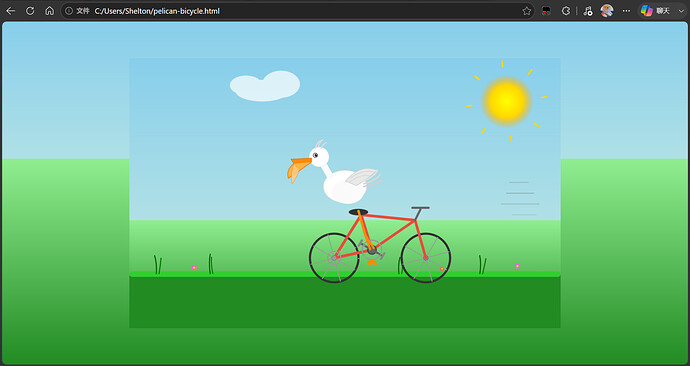Open the Extensions puzzle icon
This screenshot has height=366, width=690.
coord(566,11)
